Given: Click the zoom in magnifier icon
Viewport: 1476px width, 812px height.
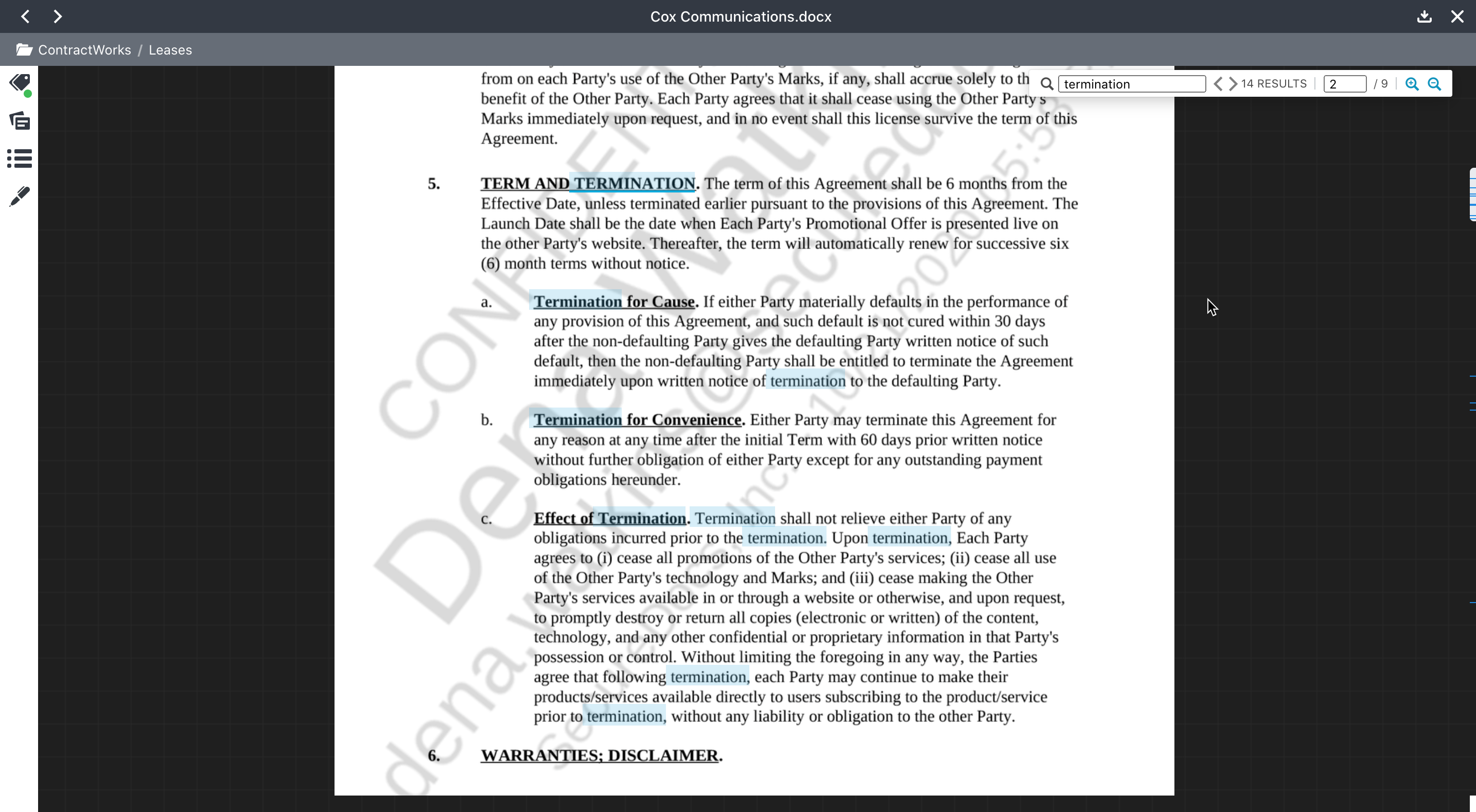Looking at the screenshot, I should [1412, 83].
